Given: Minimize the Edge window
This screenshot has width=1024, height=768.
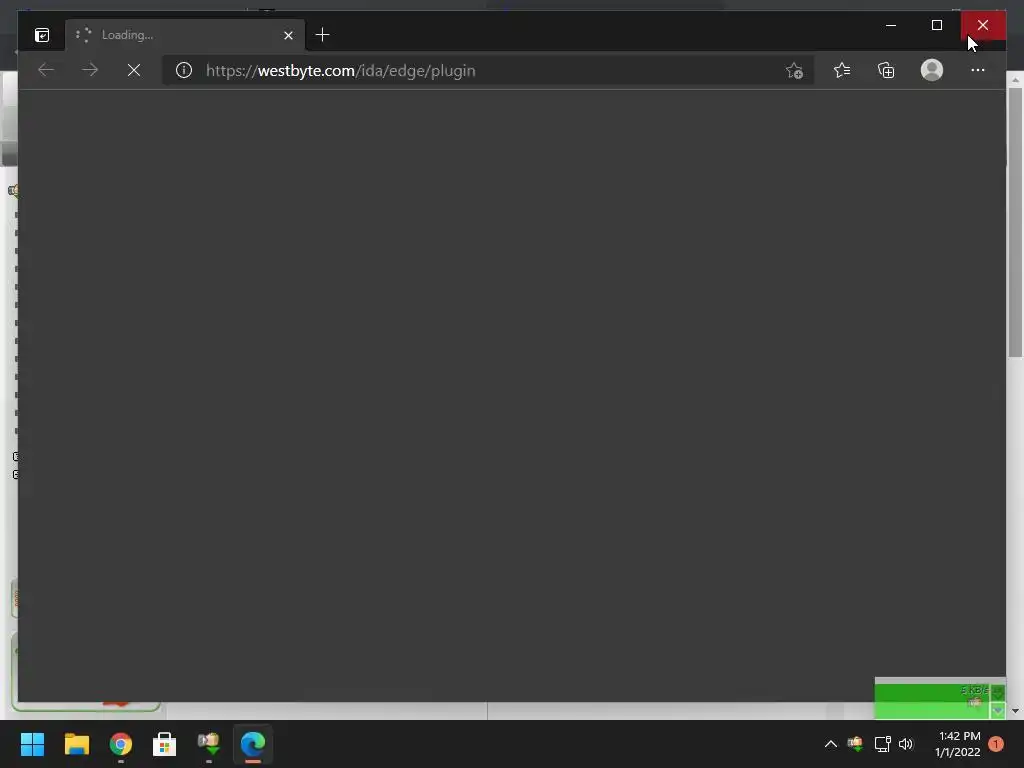Looking at the screenshot, I should coord(891,25).
